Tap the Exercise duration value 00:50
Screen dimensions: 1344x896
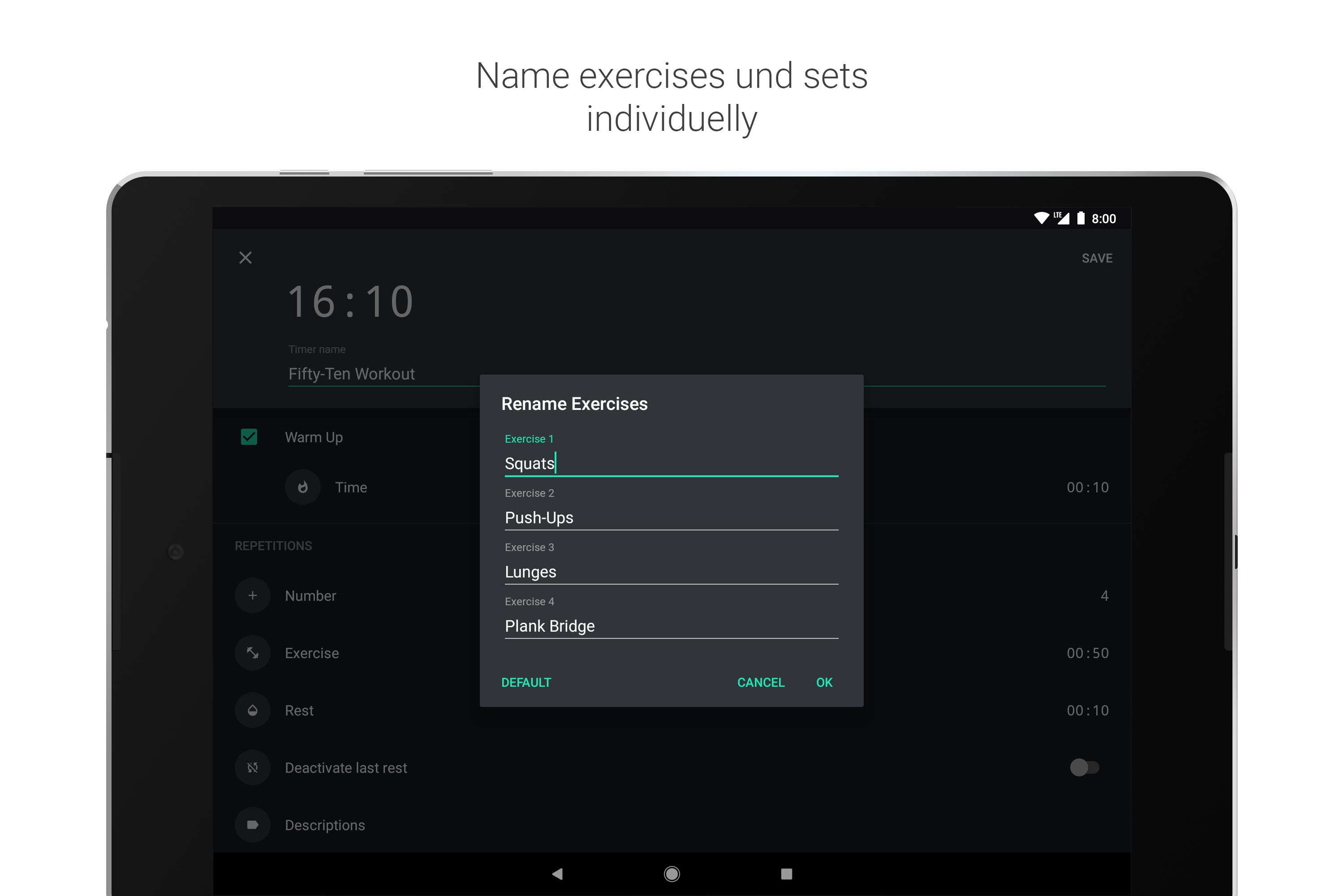tap(1087, 653)
